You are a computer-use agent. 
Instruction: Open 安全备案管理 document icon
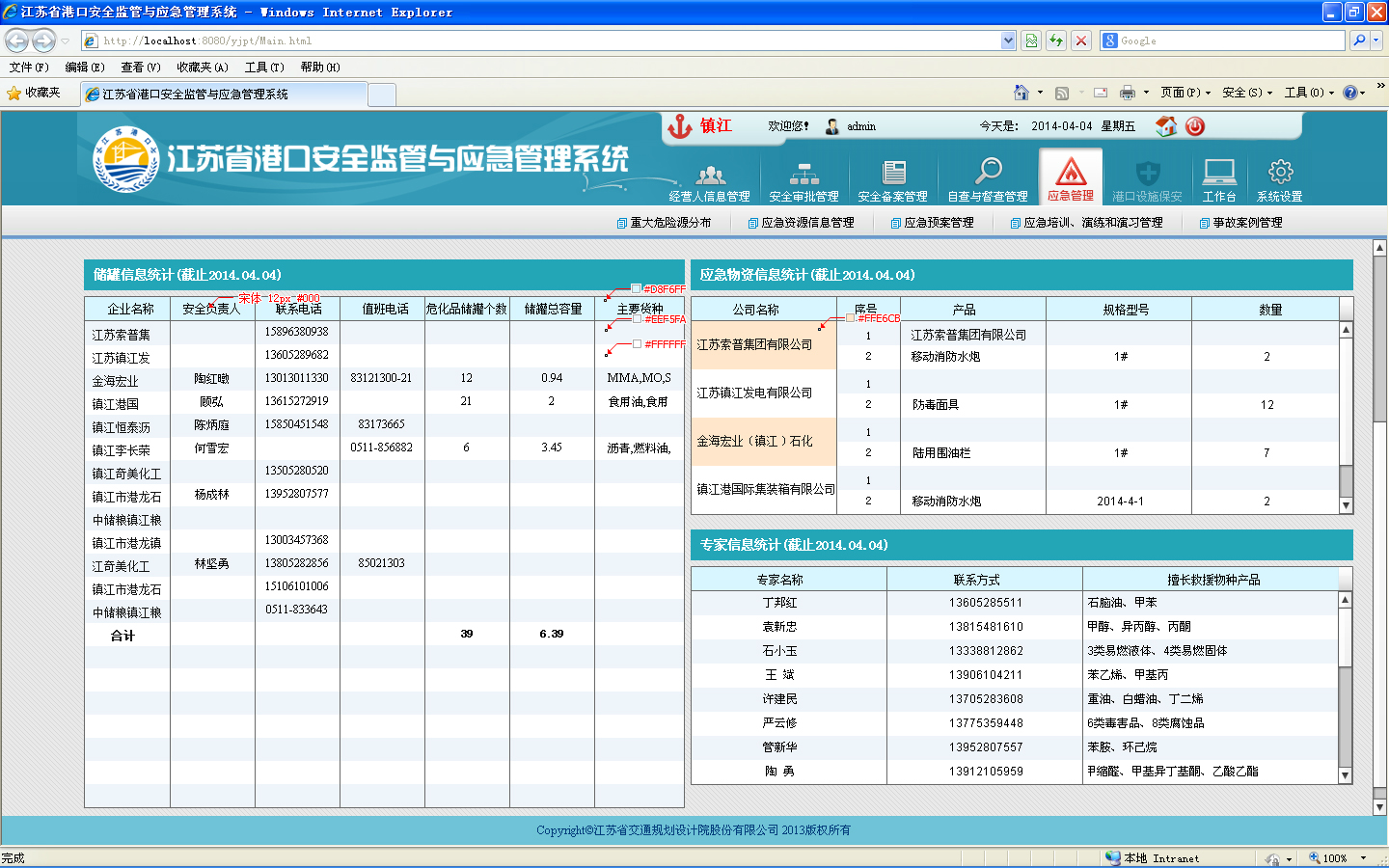point(893,173)
